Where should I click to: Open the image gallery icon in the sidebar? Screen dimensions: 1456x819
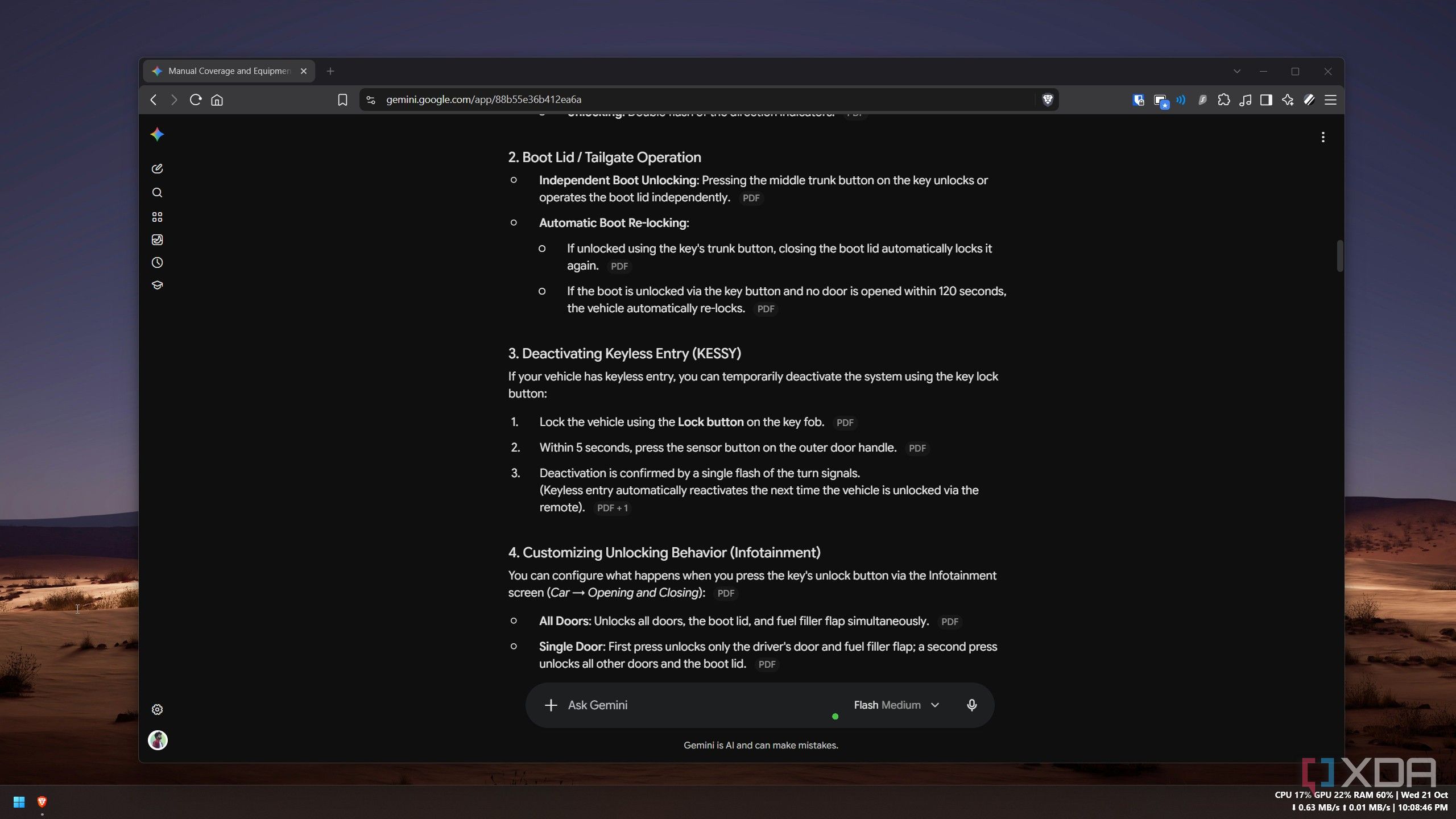coord(157,239)
